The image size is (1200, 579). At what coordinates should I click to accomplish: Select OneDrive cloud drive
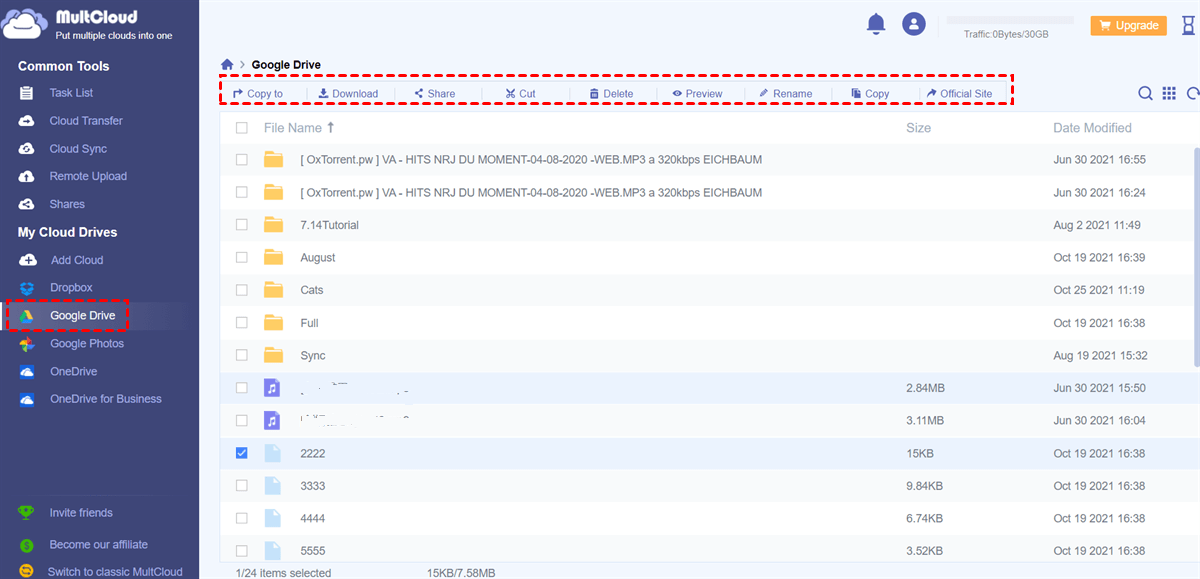tap(73, 372)
